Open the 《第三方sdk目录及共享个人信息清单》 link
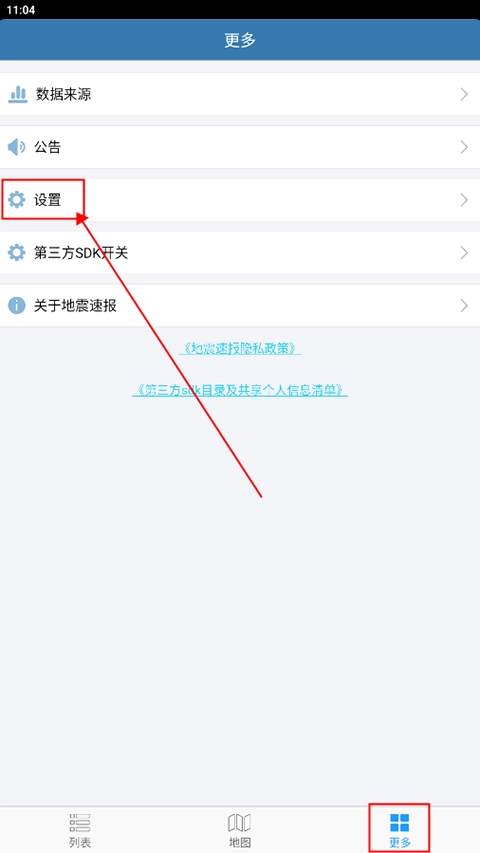Screen dimensions: 480x853 240,390
